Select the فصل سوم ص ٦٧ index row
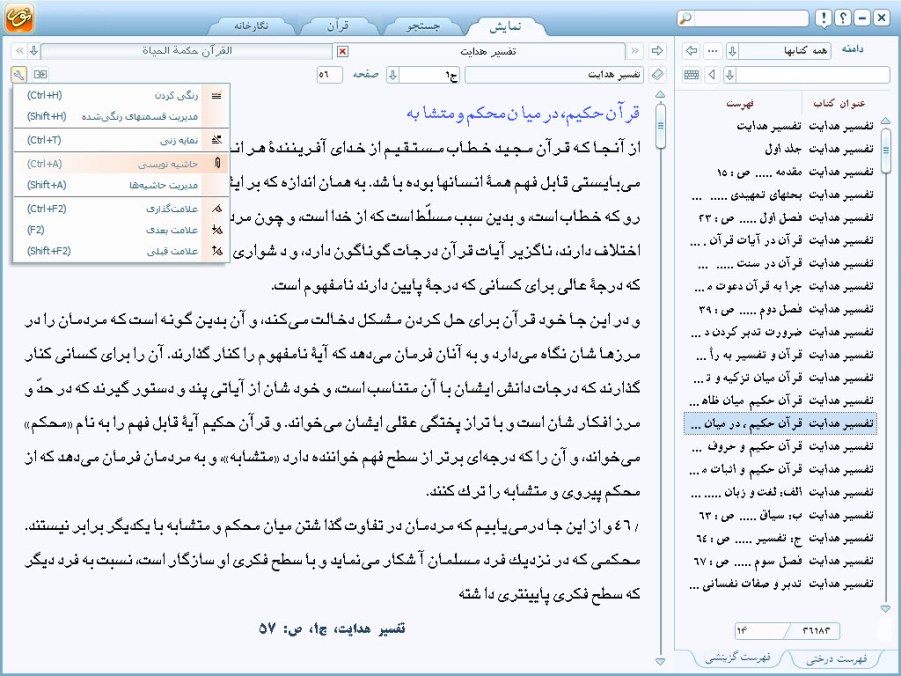 click(x=780, y=560)
